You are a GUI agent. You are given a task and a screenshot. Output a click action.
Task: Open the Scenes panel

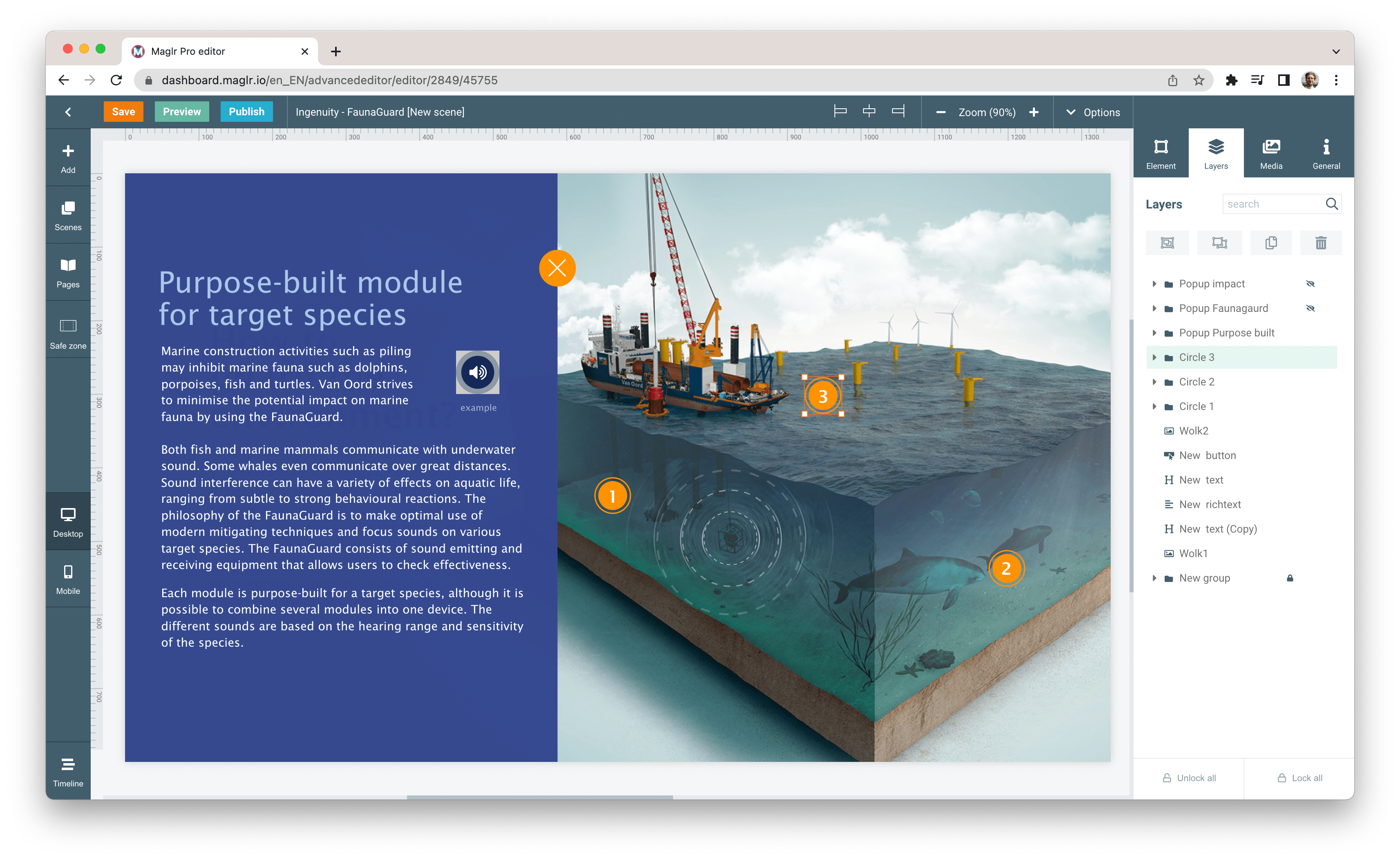coord(68,215)
